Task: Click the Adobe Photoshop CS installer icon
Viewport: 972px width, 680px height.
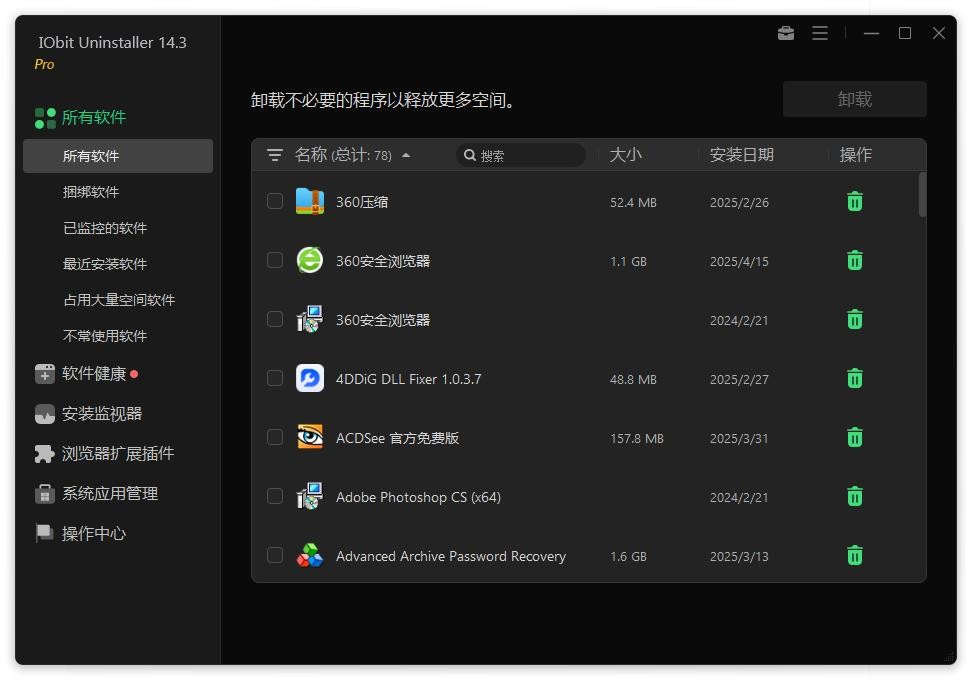Action: coord(309,495)
